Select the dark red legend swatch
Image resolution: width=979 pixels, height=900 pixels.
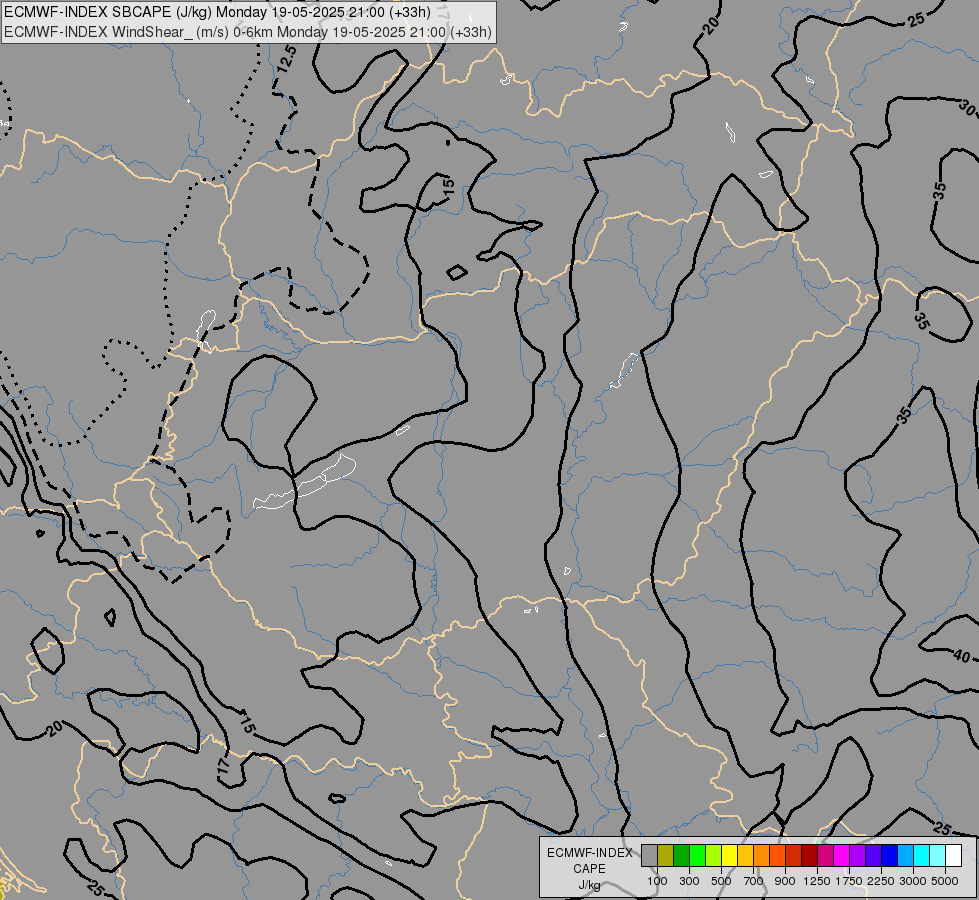pos(810,856)
